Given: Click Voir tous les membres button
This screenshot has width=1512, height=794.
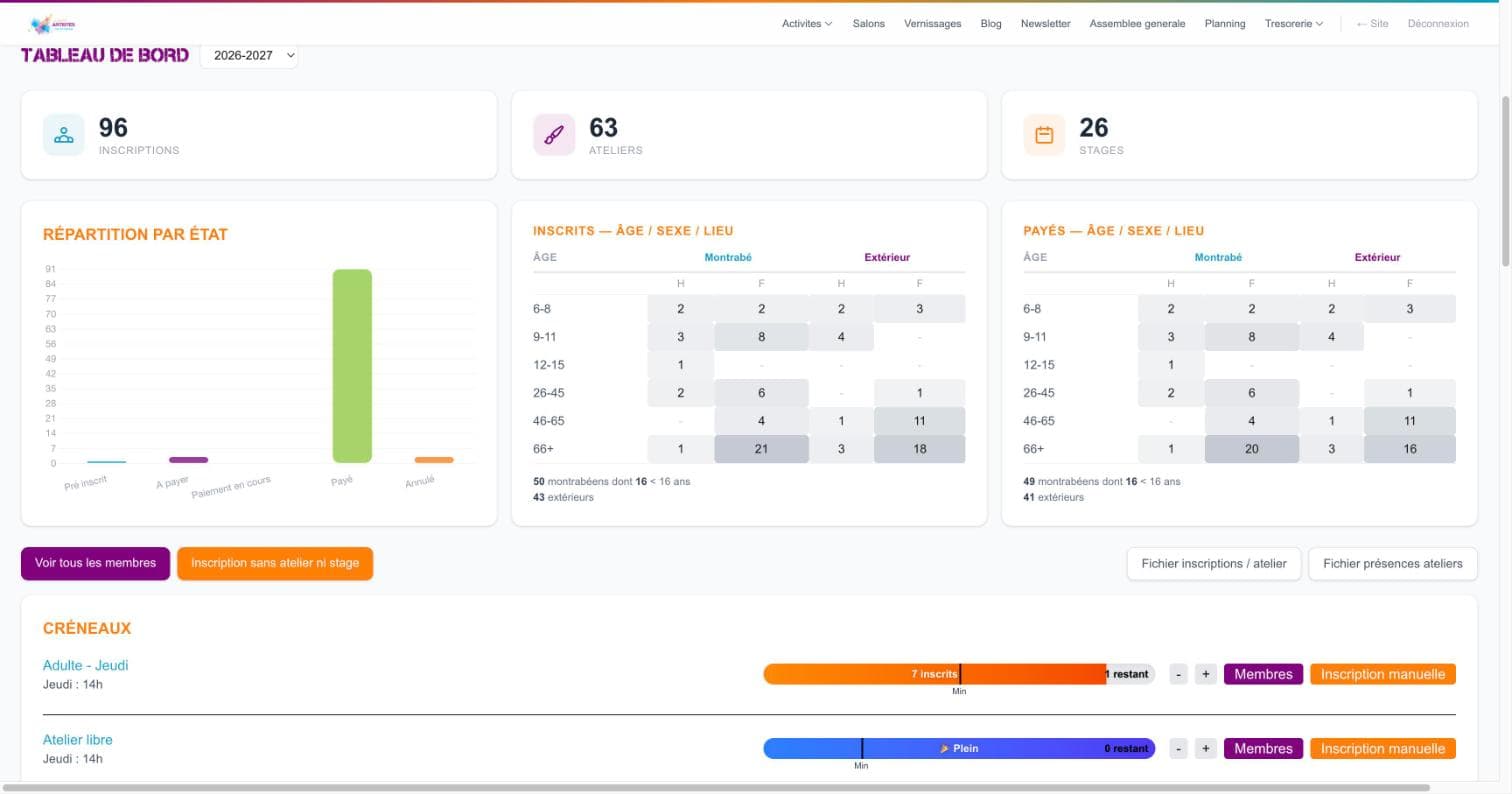Looking at the screenshot, I should point(95,563).
